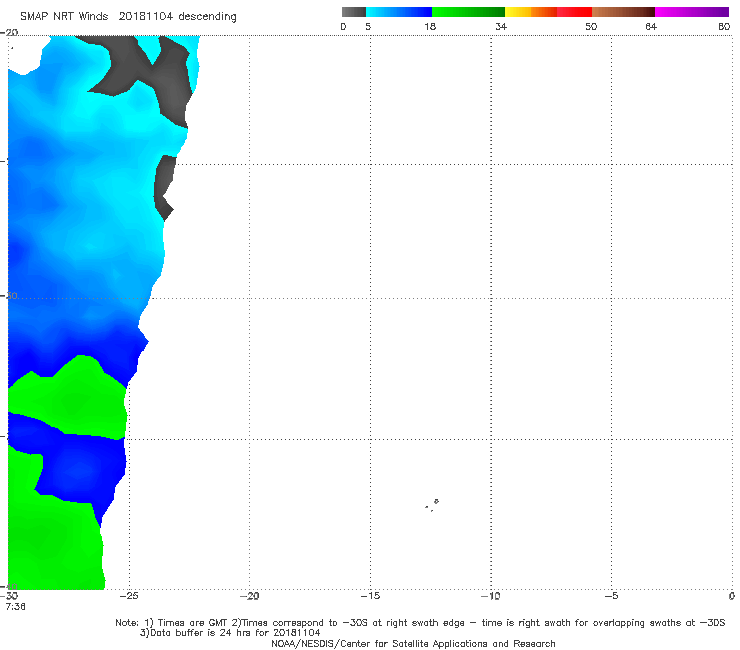Click the longitude axis label '-30'
740x650 pixels.
click(9, 596)
